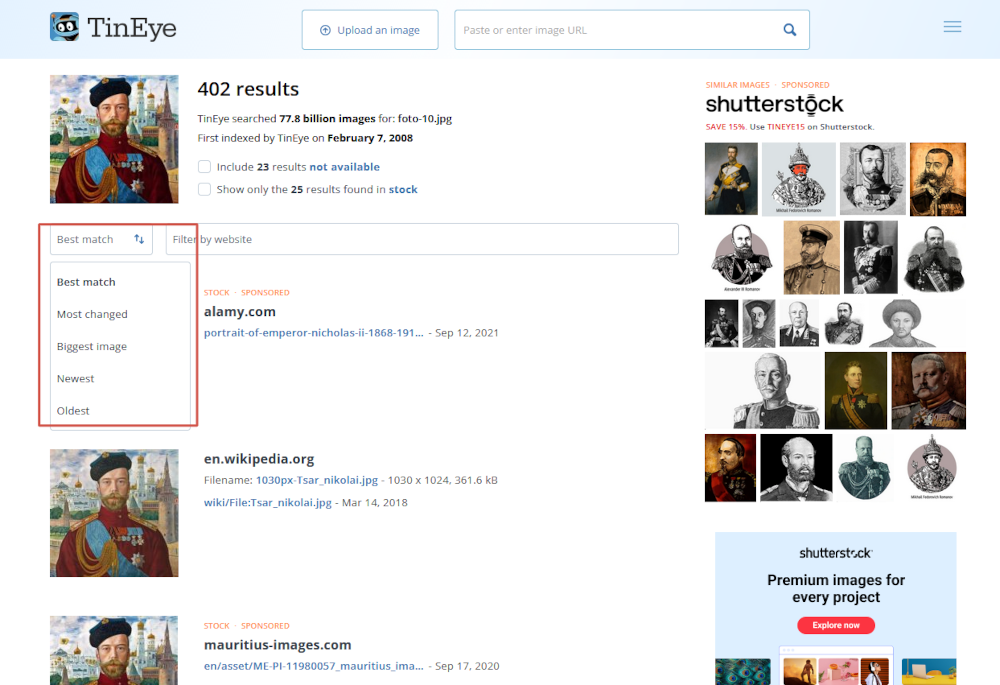
Task: Open wiki/File:Tsar_nikolai.jpg link
Action: (x=268, y=503)
